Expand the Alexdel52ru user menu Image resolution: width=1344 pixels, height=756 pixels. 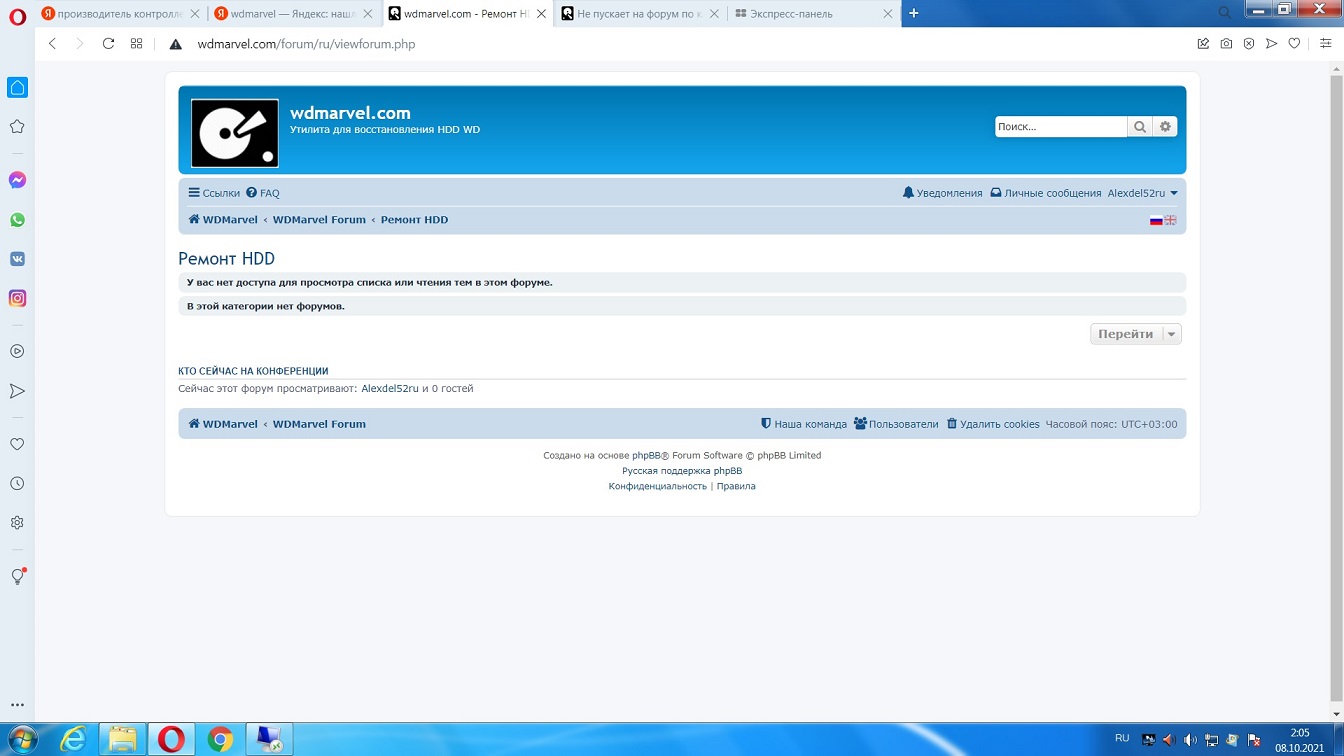(x=1142, y=193)
